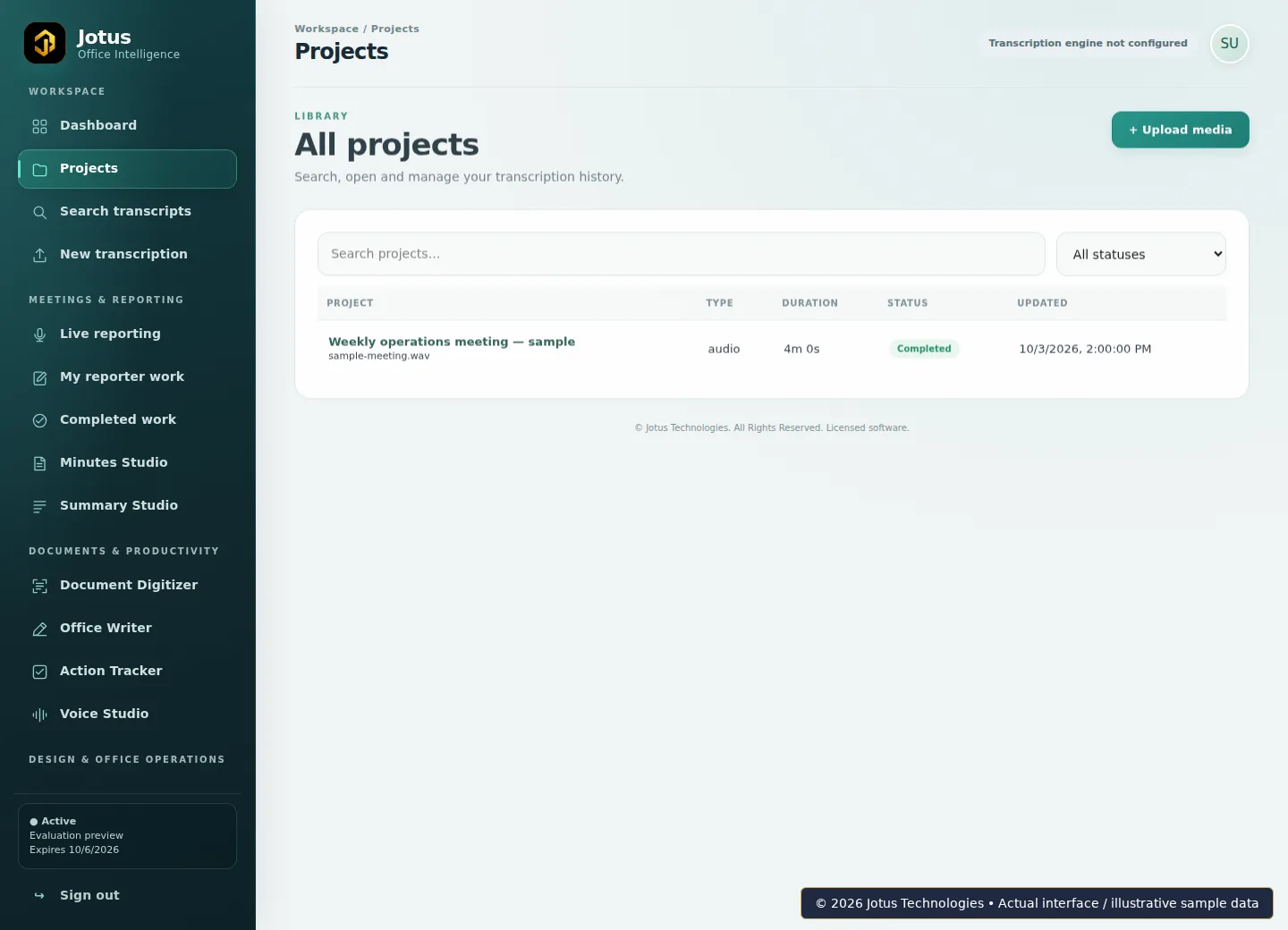1288x930 pixels.
Task: Open the SU user avatar
Action: pos(1229,44)
